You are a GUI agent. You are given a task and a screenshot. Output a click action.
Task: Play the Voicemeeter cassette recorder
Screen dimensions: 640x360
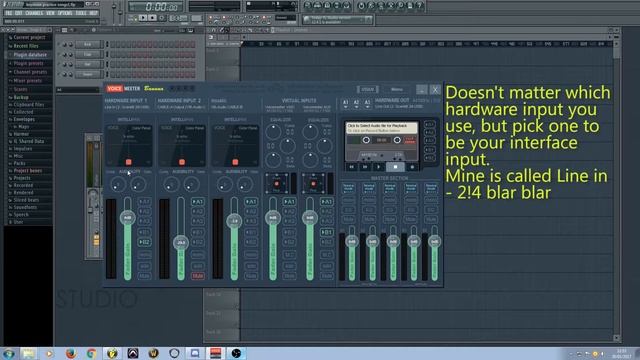coord(379,167)
